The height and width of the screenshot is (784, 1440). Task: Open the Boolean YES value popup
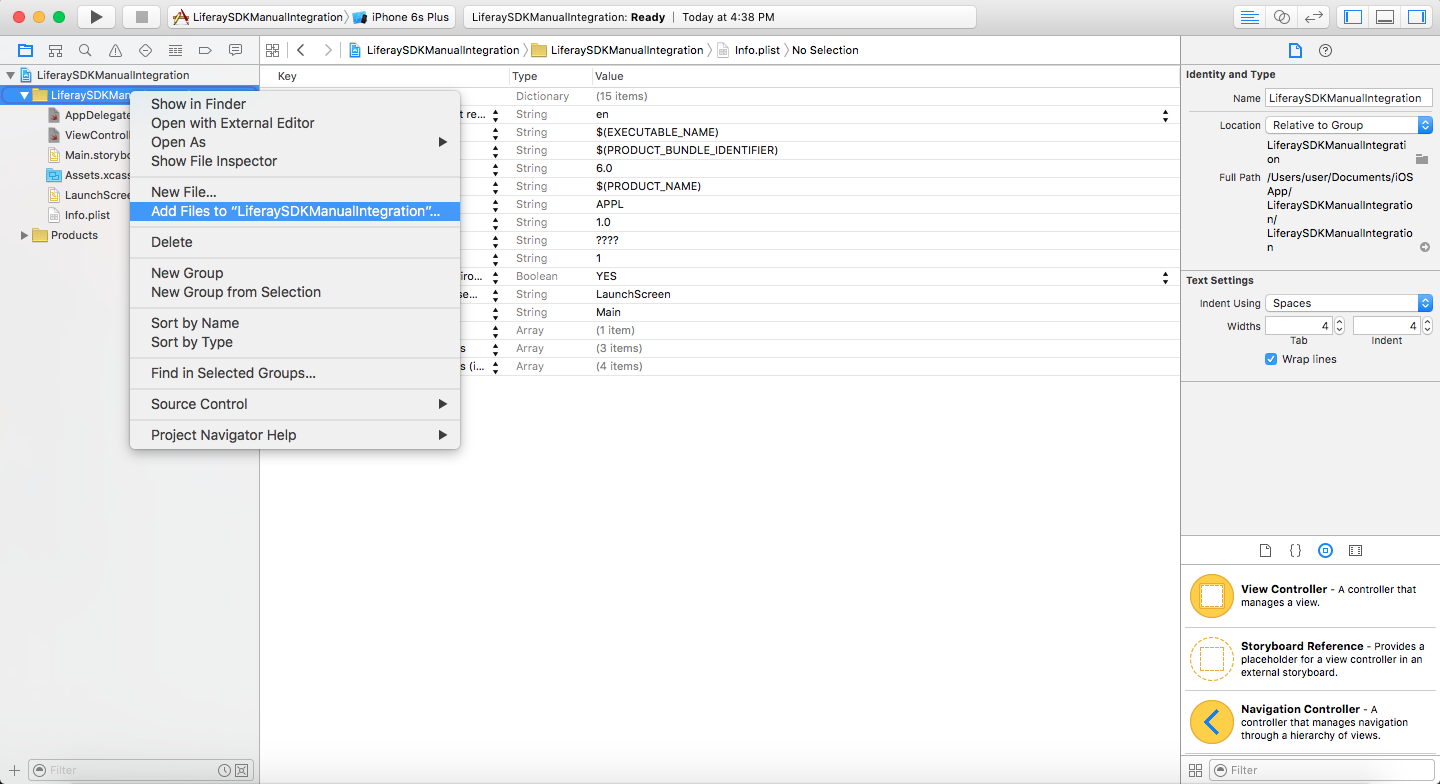[1165, 277]
